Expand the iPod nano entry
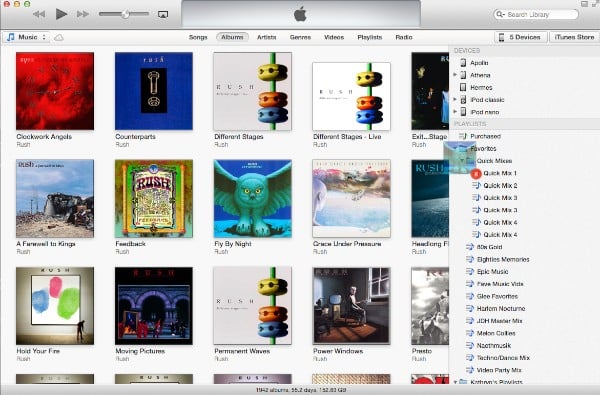Image resolution: width=600 pixels, height=395 pixels. [455, 112]
